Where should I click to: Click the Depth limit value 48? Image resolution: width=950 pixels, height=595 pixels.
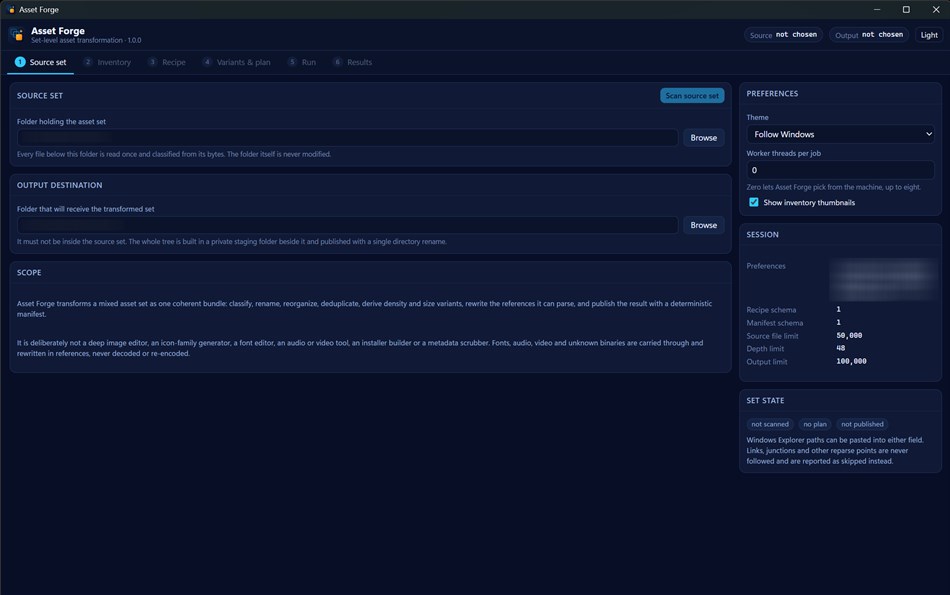tap(840, 348)
